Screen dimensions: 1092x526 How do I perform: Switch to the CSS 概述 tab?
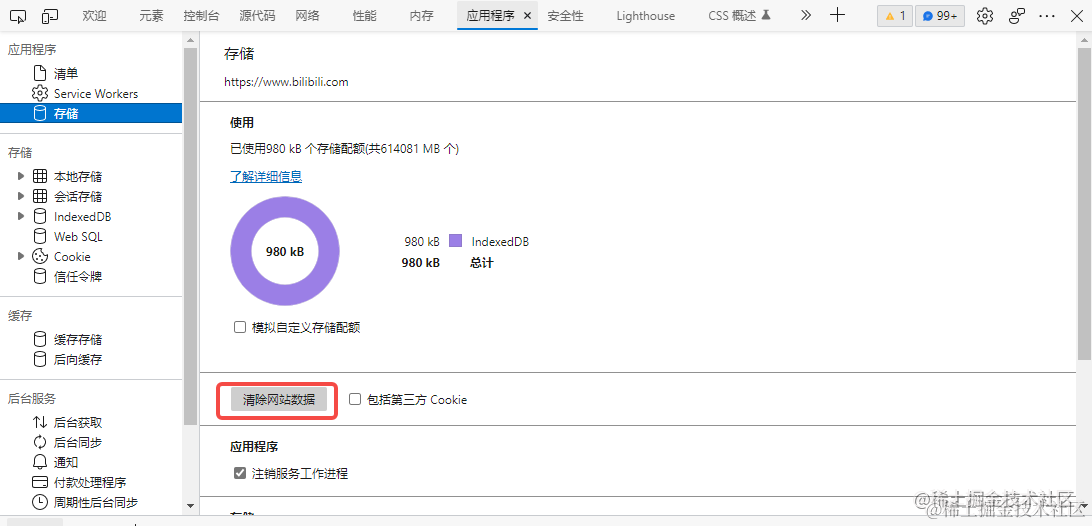pos(739,16)
